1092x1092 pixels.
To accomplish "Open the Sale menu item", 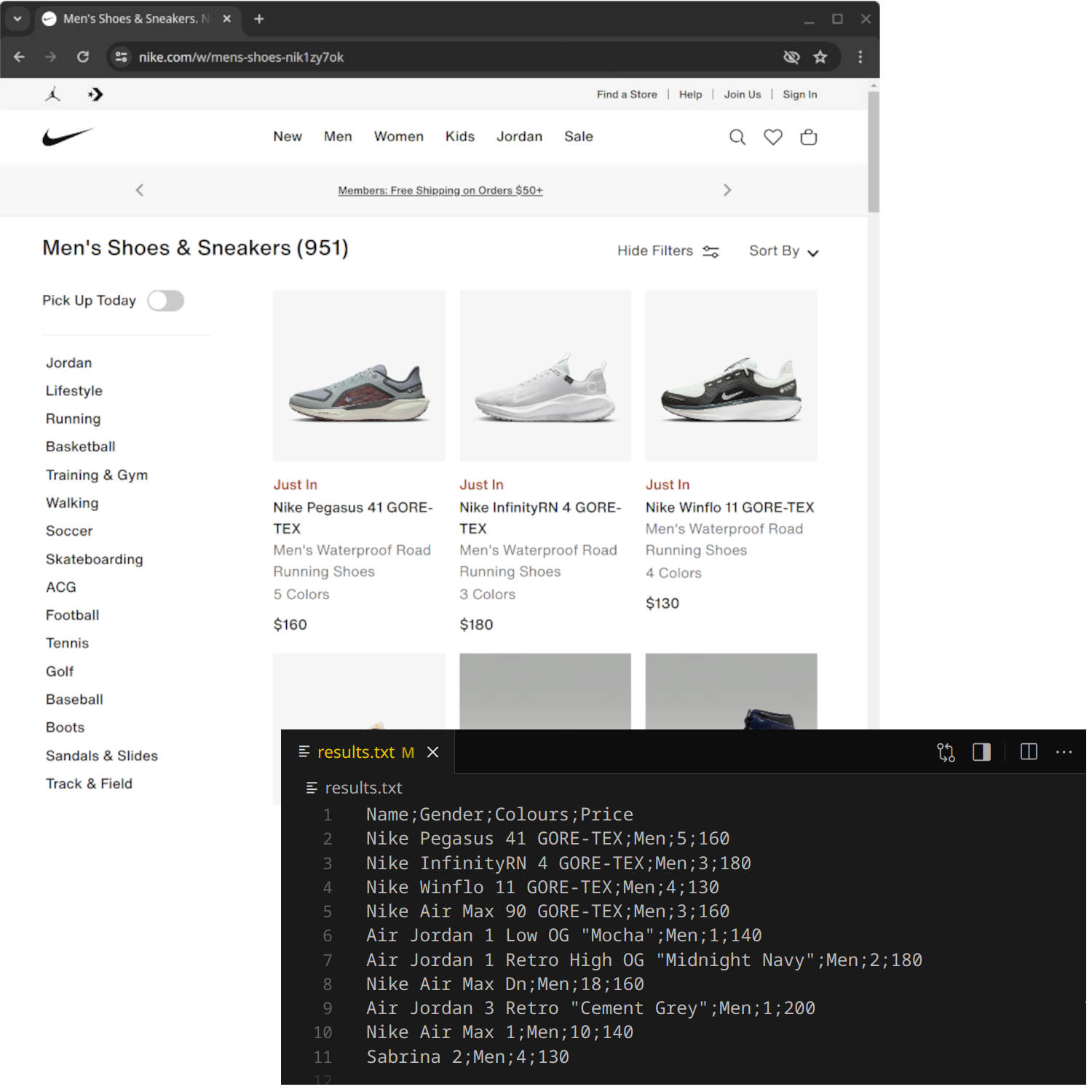I will point(578,137).
